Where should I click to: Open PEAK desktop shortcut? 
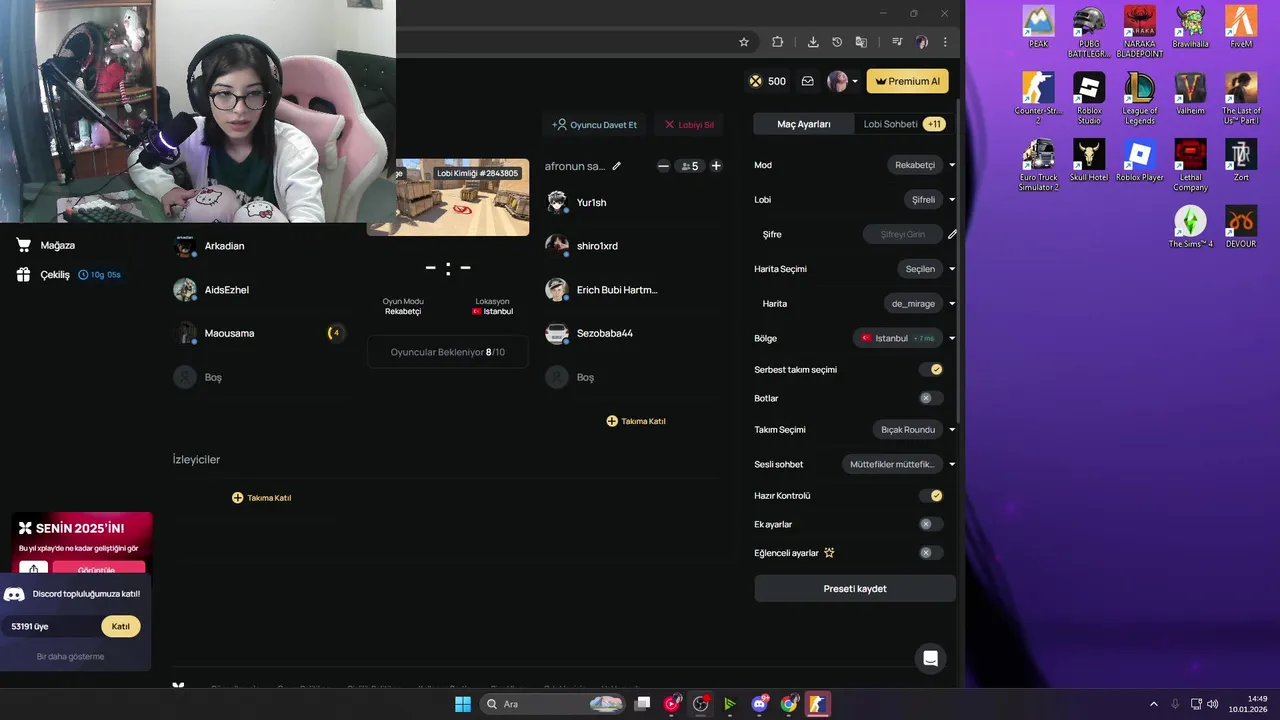(x=1039, y=27)
